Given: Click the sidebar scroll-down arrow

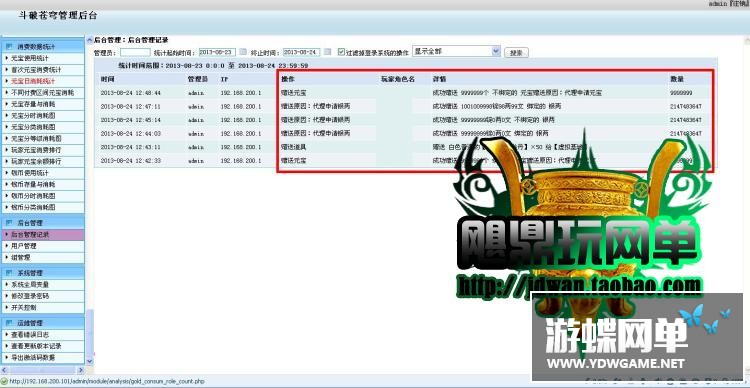Looking at the screenshot, I should click(x=89, y=361).
